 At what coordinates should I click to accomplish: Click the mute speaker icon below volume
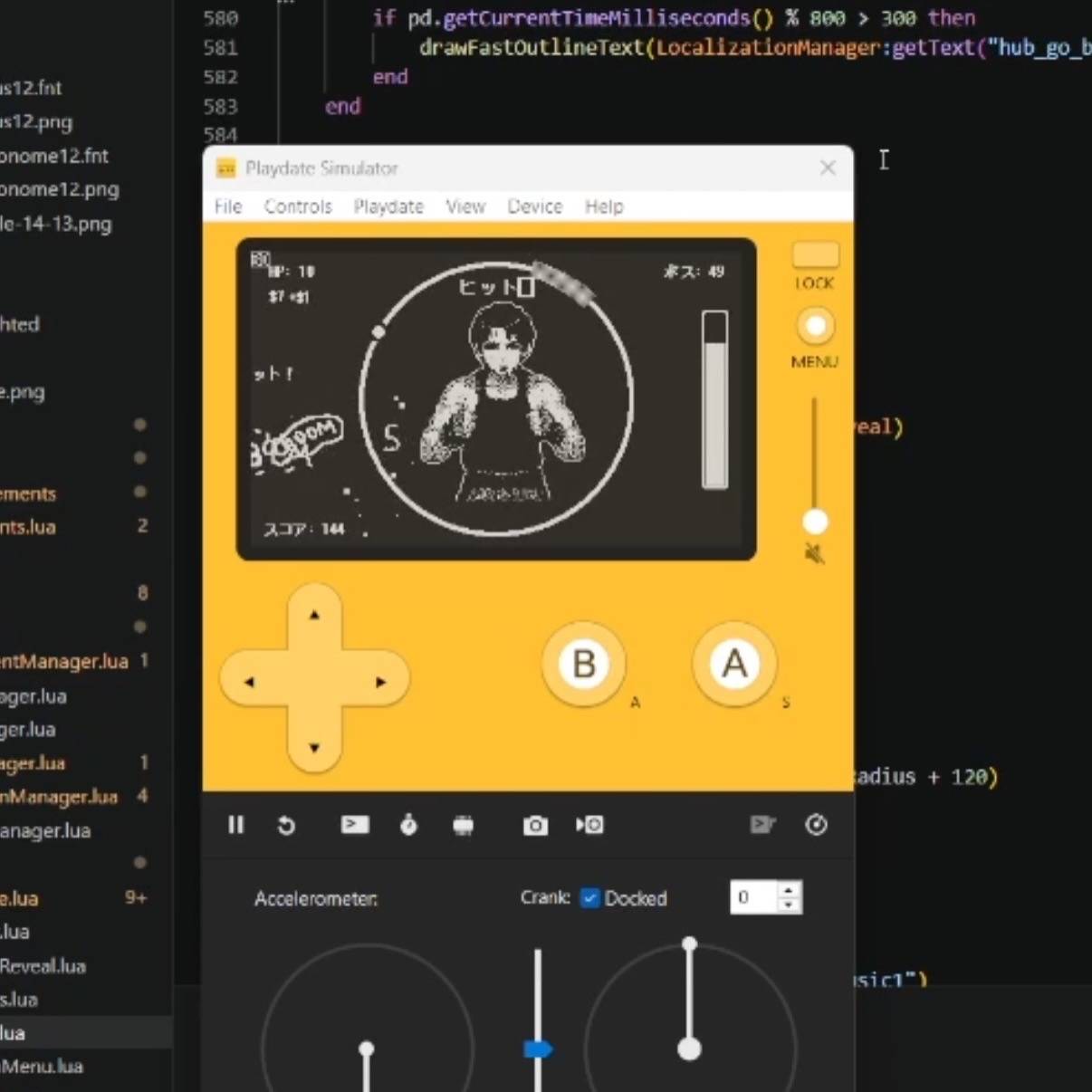[815, 553]
